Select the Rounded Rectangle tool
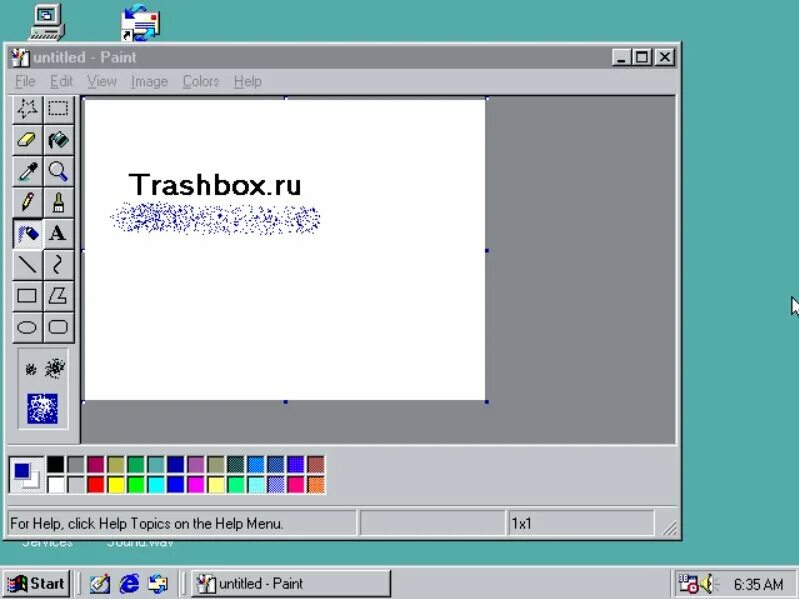 coord(58,327)
